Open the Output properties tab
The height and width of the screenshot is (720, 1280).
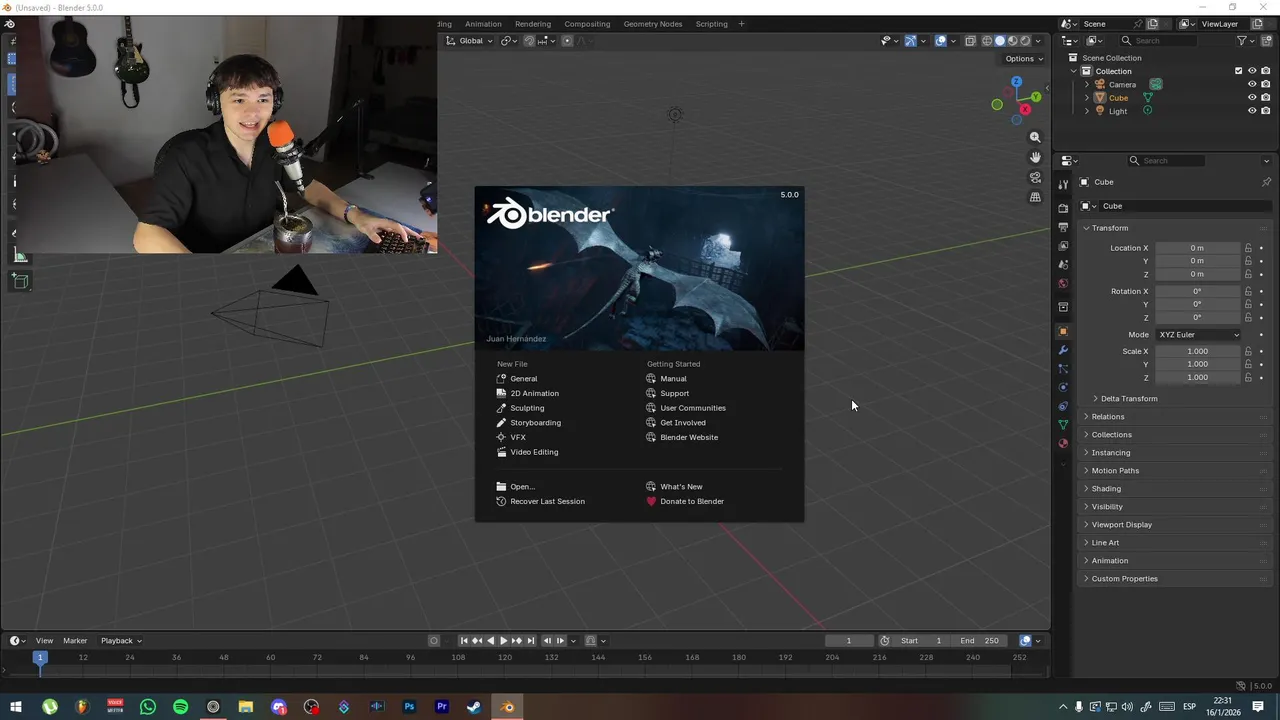[x=1063, y=227]
